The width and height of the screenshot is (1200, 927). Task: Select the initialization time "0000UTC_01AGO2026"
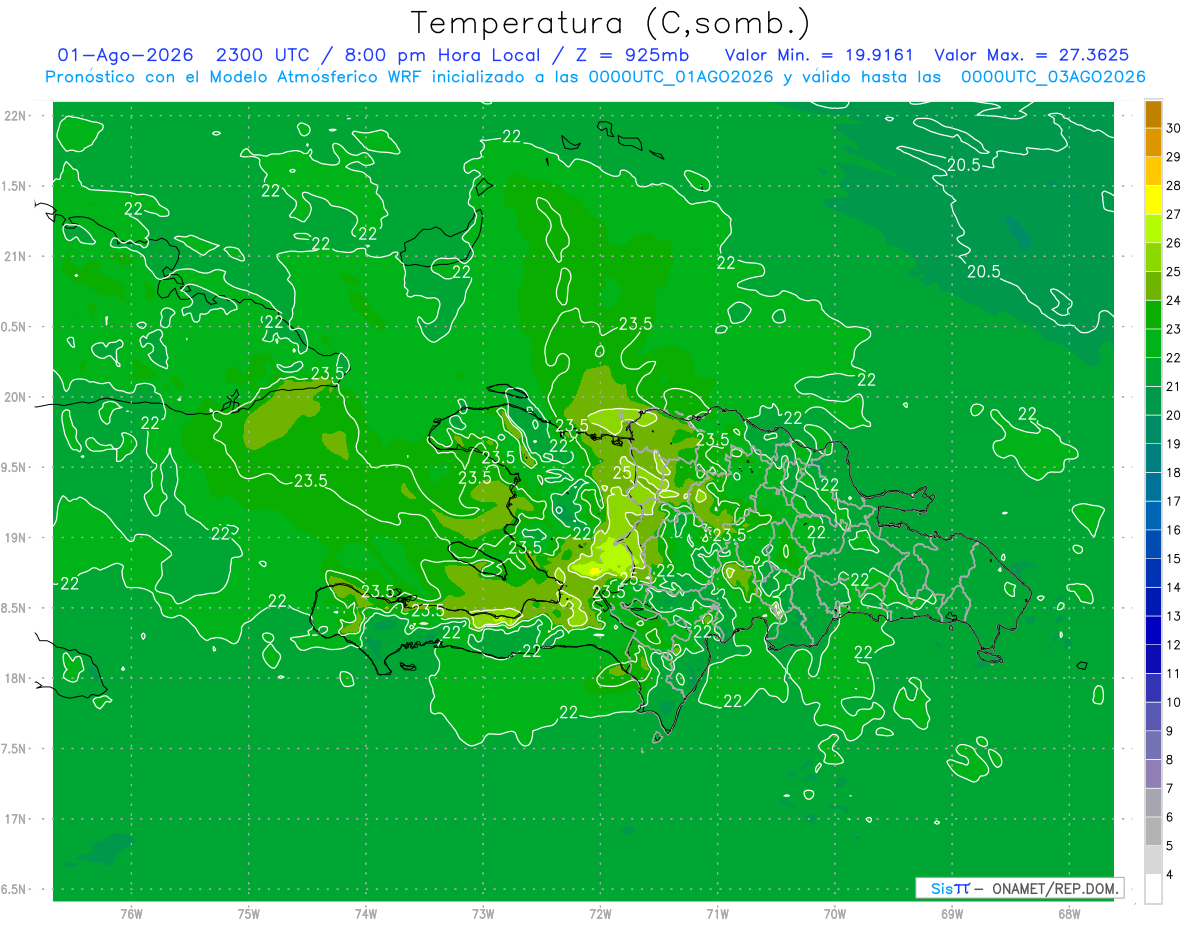[x=682, y=77]
